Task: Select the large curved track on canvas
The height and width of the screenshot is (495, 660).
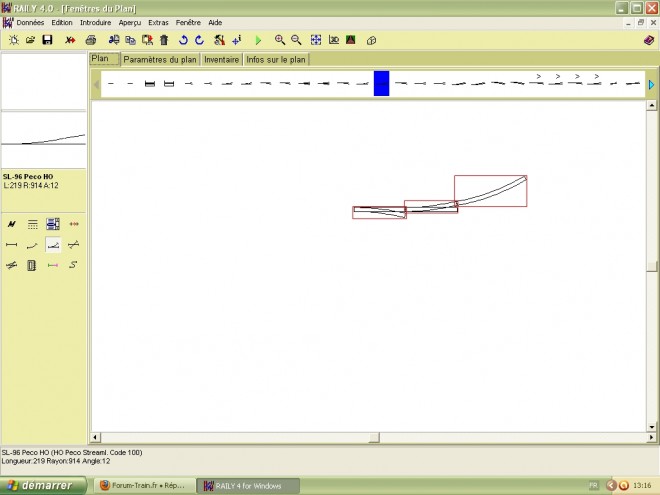Action: point(491,191)
